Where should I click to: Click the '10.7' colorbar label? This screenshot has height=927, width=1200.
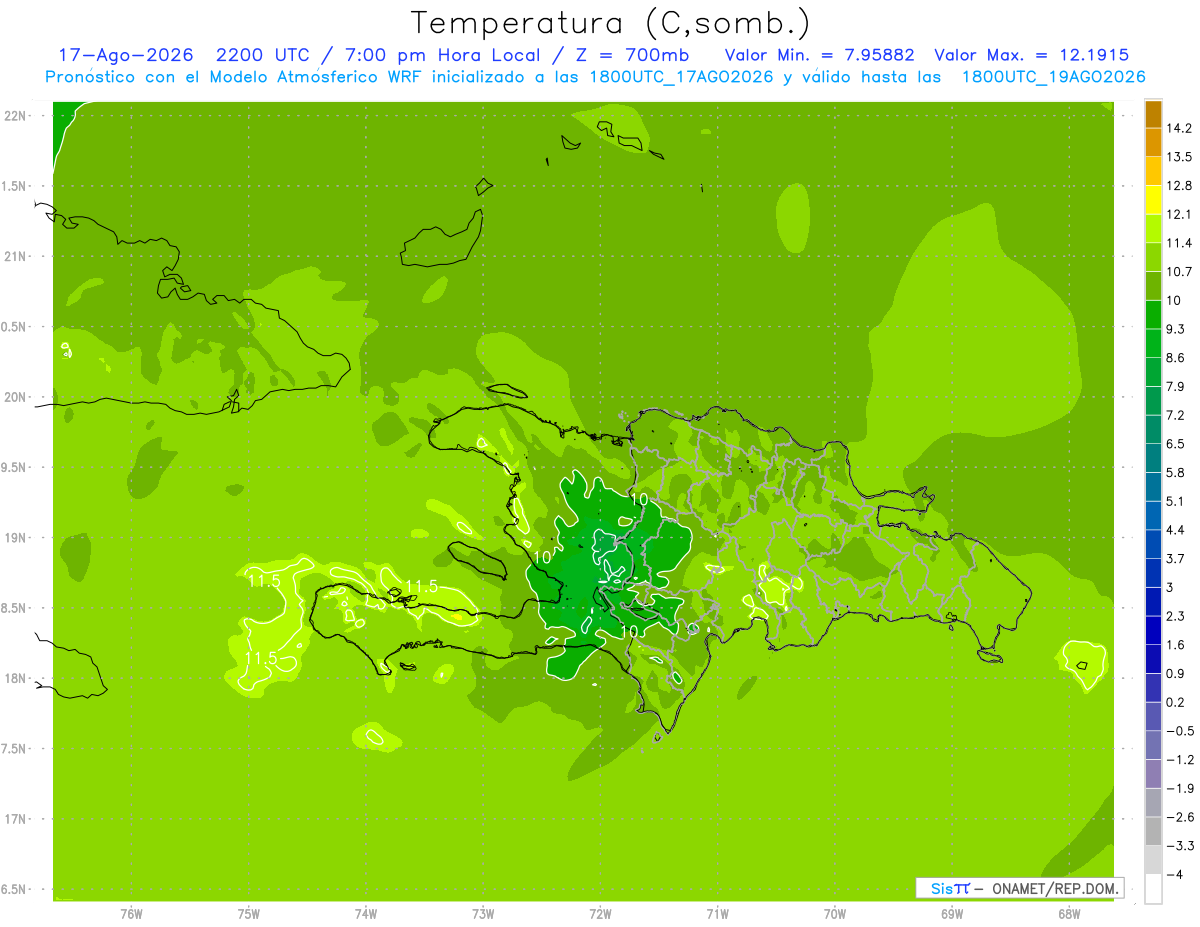pos(1180,272)
